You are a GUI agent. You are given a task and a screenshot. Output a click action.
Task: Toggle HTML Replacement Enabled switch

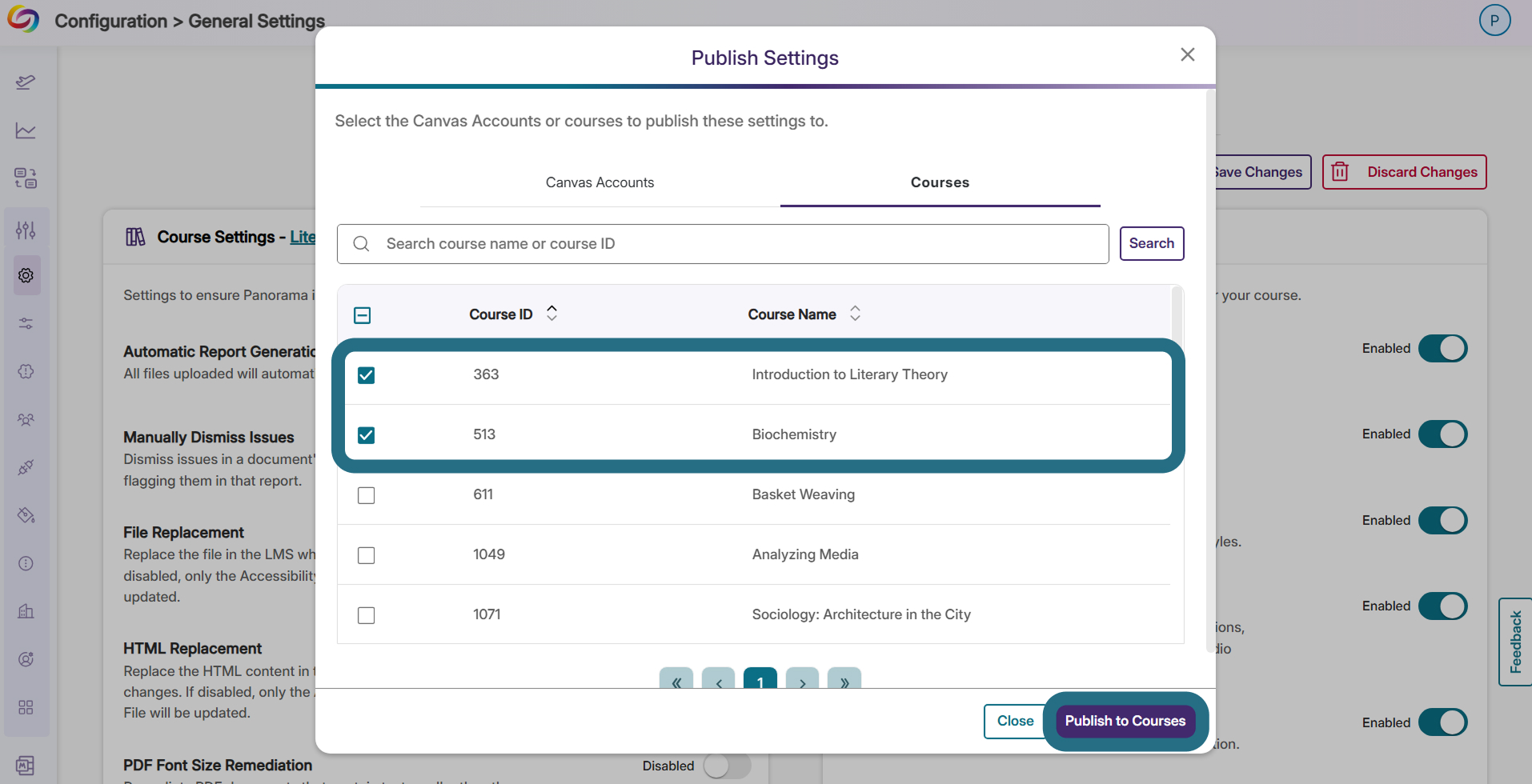(1442, 606)
